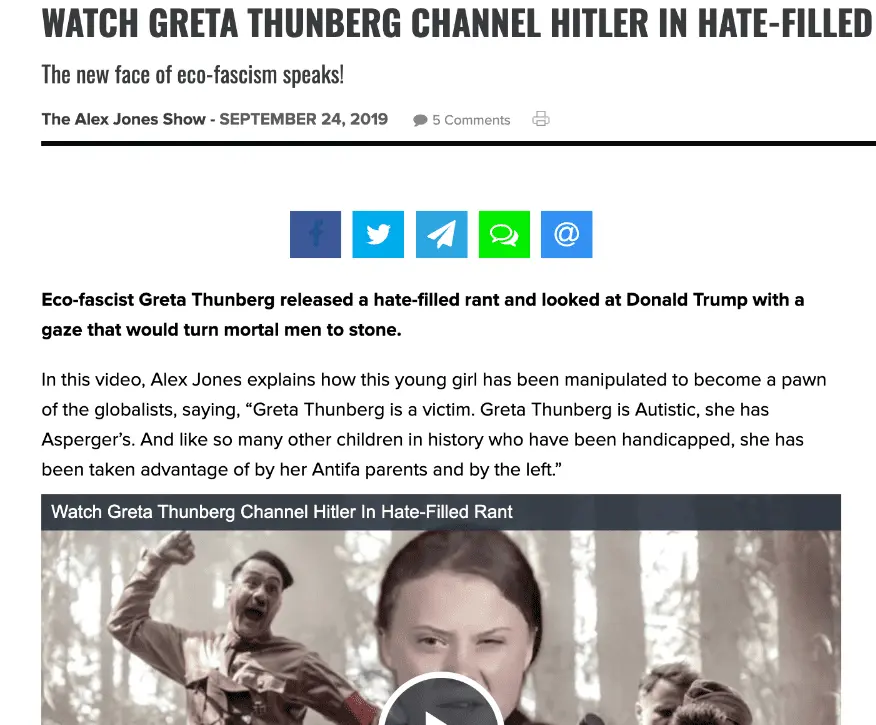Viewport: 876px width, 725px height.
Task: Click the black divider line under byline
Action: [458, 144]
